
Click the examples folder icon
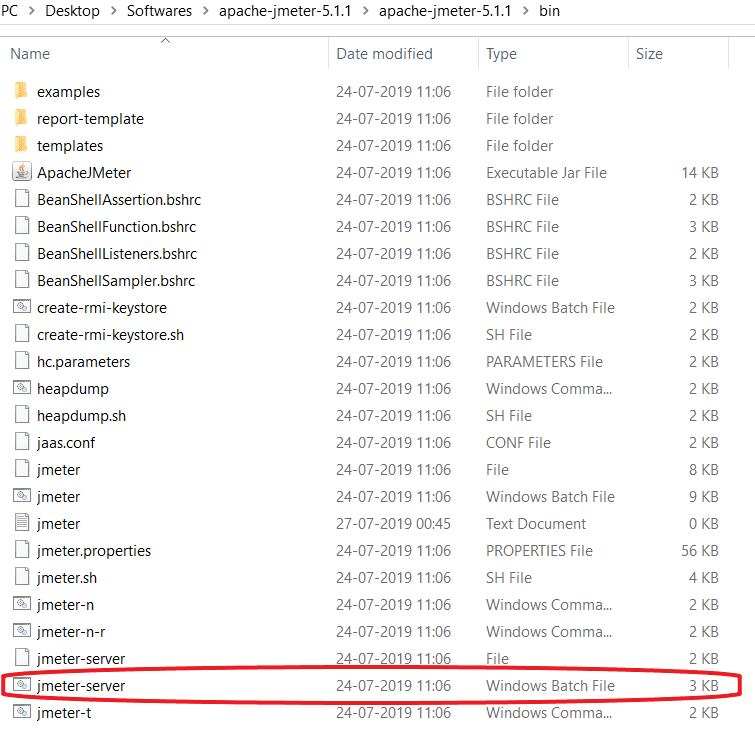21,91
